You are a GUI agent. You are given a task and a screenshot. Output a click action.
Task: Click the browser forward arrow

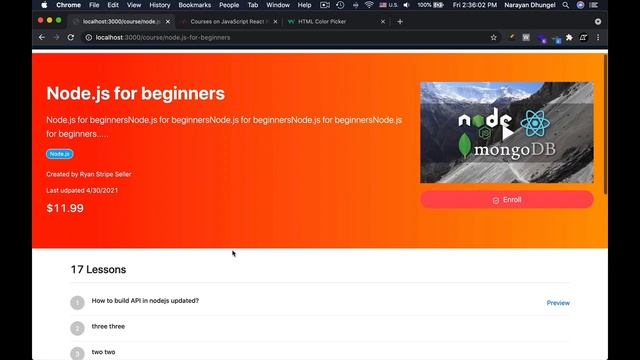click(56, 37)
